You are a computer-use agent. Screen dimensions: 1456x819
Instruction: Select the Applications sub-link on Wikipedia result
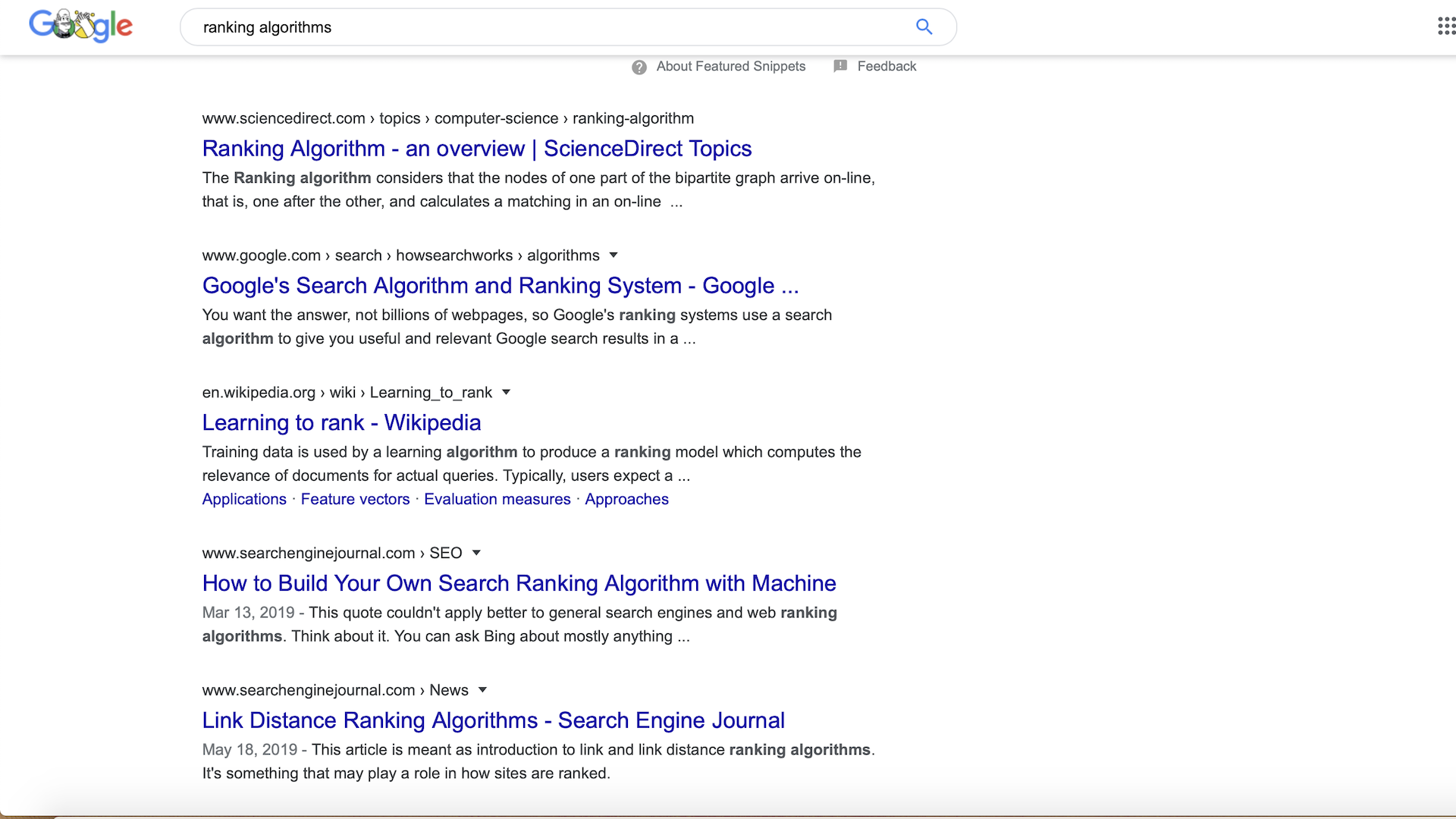pos(245,499)
